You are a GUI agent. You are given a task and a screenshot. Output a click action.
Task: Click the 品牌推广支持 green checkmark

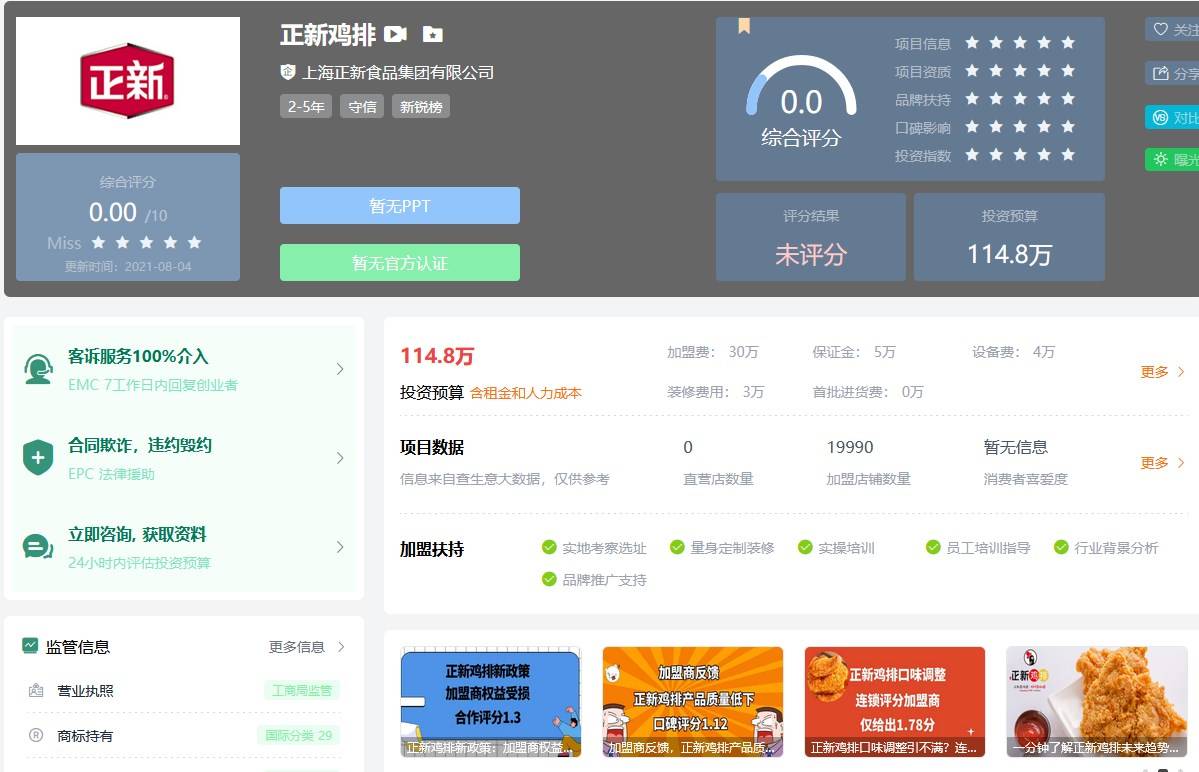click(549, 579)
